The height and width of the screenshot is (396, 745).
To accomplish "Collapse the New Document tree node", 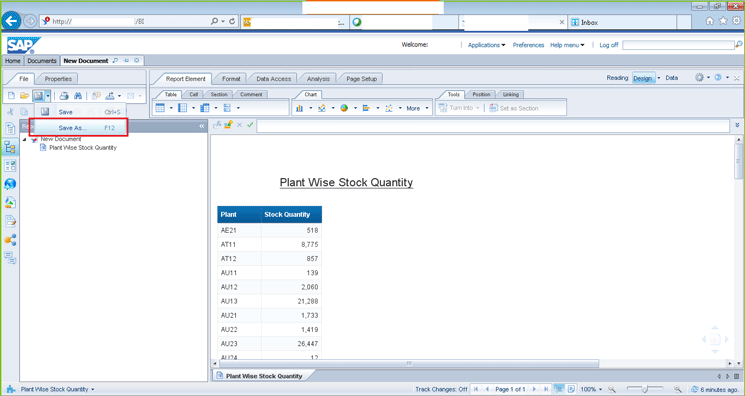I will tap(25, 139).
